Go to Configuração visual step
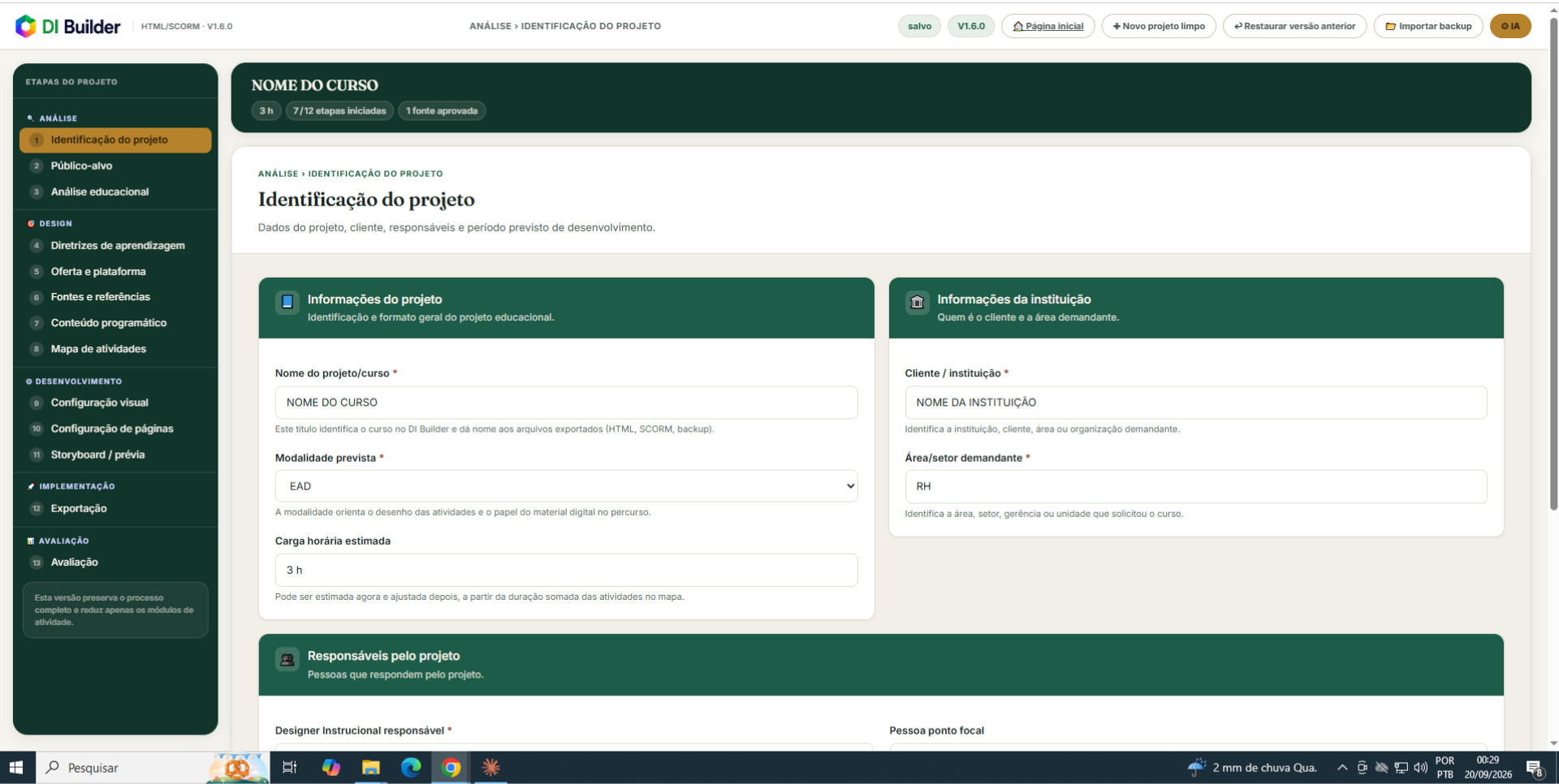 [115, 403]
